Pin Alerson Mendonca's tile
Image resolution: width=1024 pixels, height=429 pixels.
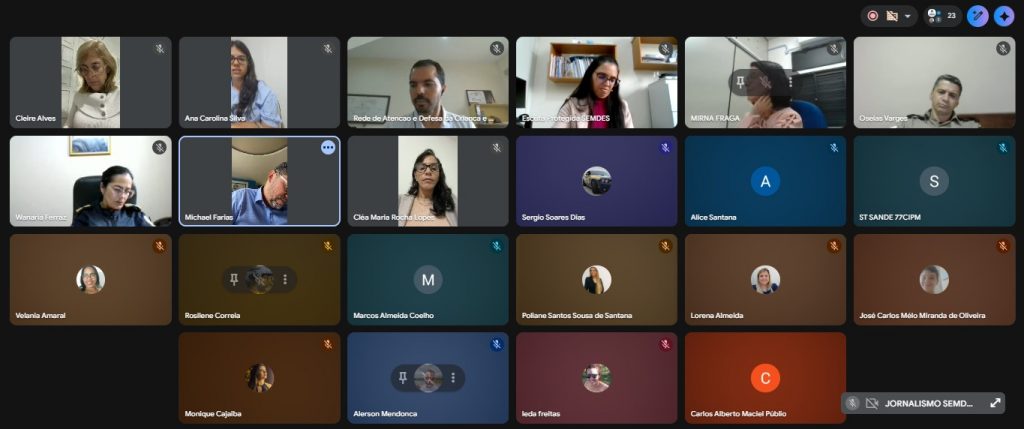point(402,377)
